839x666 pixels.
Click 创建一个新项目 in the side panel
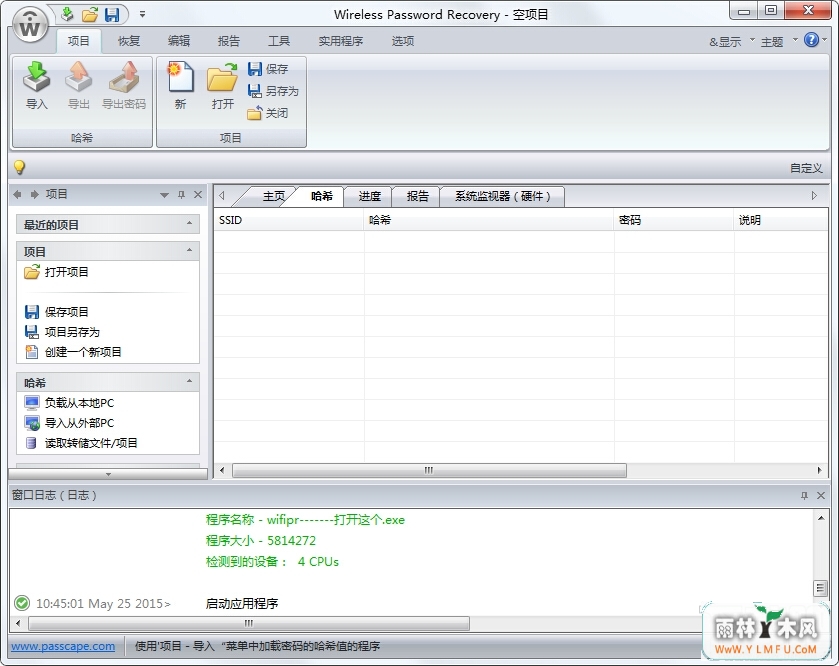coord(73,352)
